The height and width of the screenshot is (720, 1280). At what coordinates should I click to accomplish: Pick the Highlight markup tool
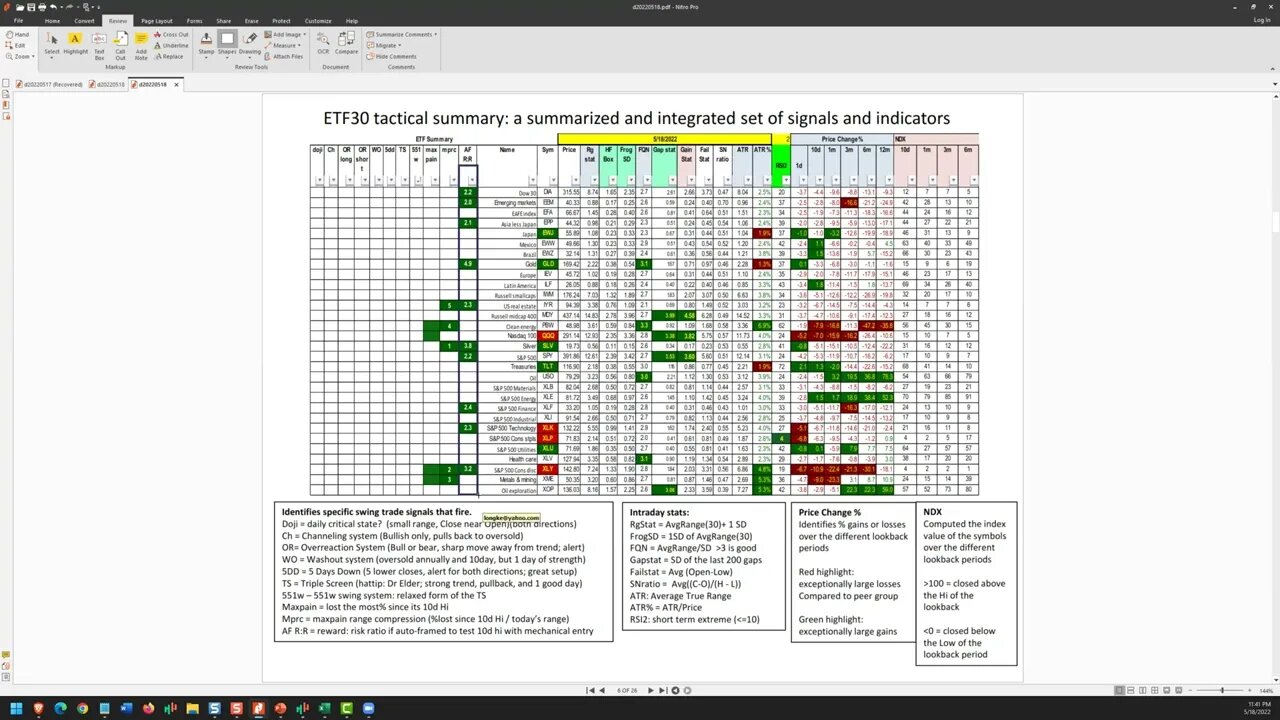[x=75, y=43]
